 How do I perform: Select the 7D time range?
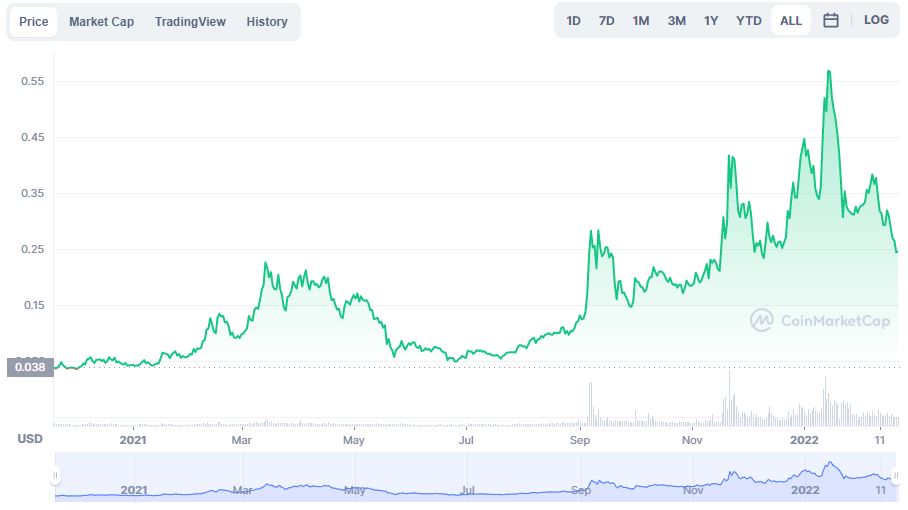point(606,21)
